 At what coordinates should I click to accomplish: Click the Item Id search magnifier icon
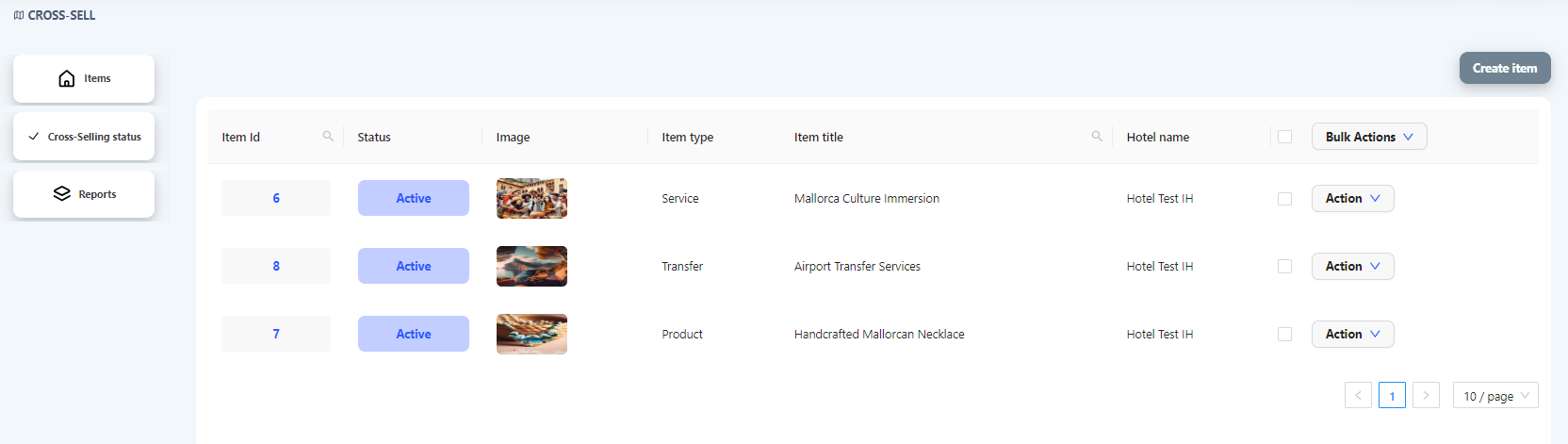[328, 137]
